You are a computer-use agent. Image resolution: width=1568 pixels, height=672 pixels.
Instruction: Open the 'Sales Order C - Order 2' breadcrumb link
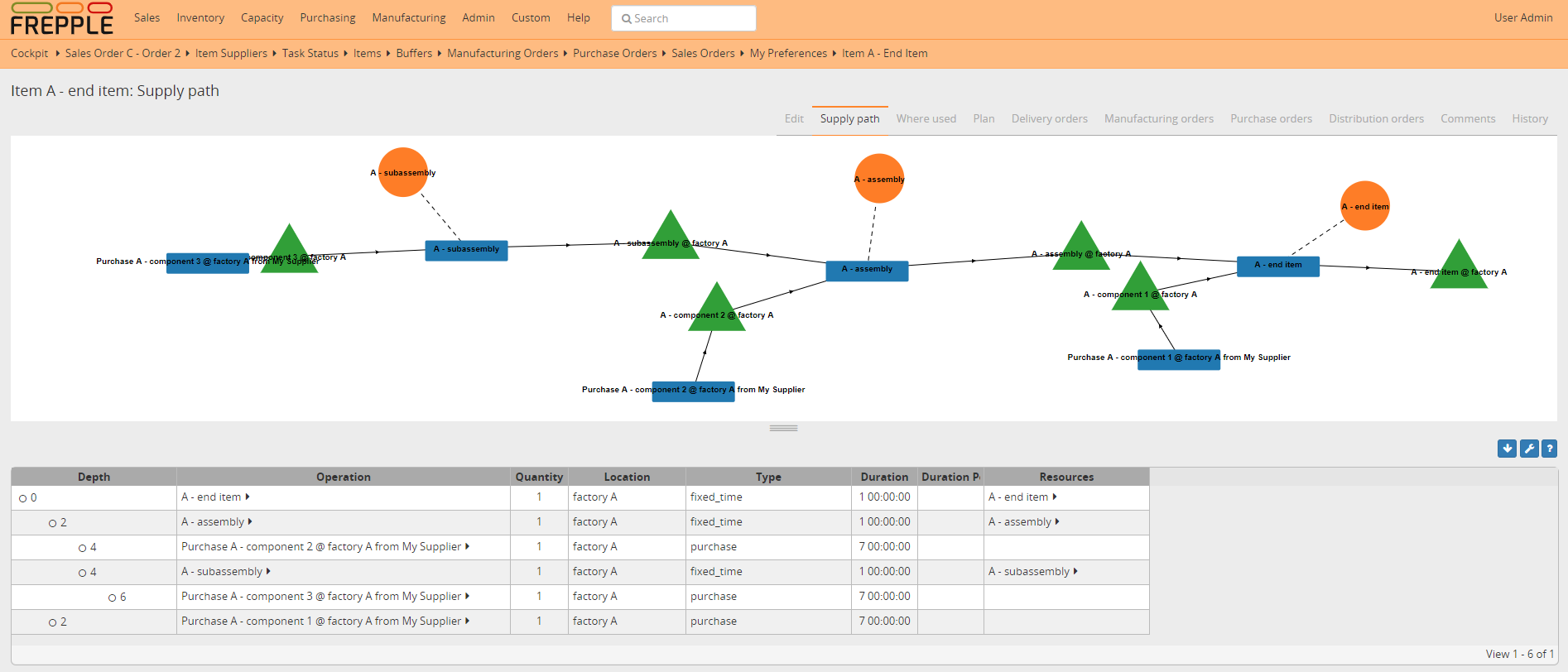[123, 53]
